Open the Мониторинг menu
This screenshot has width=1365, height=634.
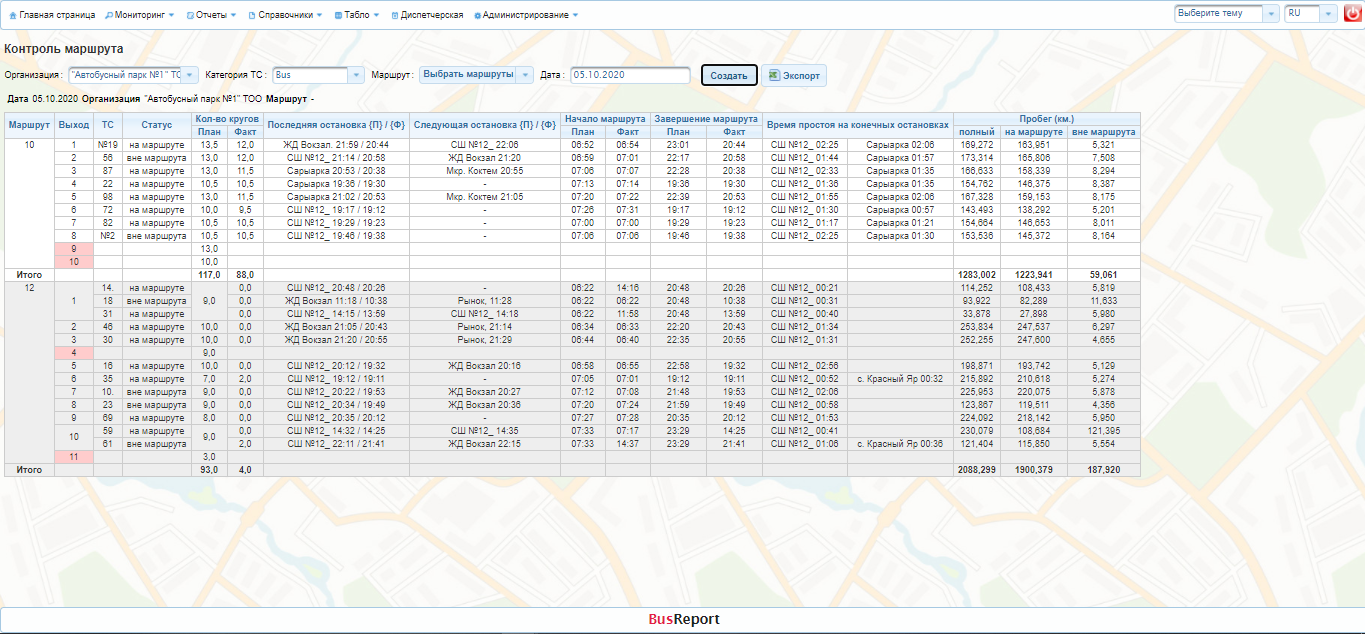[140, 15]
